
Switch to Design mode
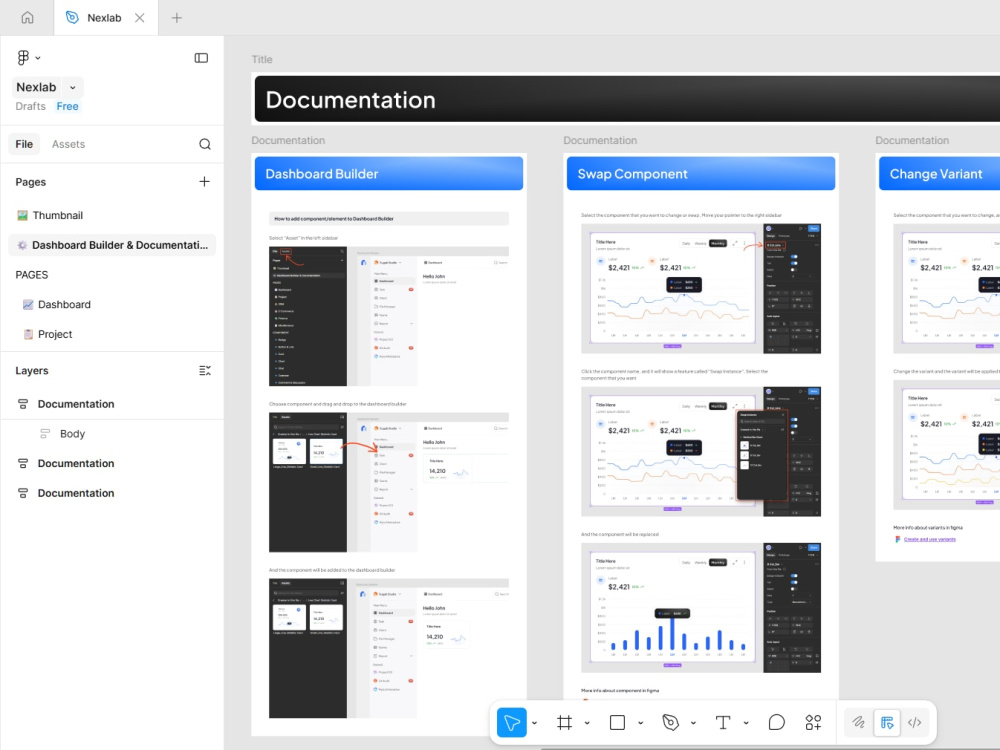(887, 723)
